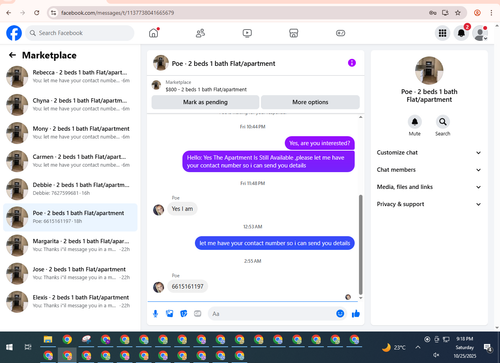
Task: Select Poe conversation in list
Action: [70, 217]
